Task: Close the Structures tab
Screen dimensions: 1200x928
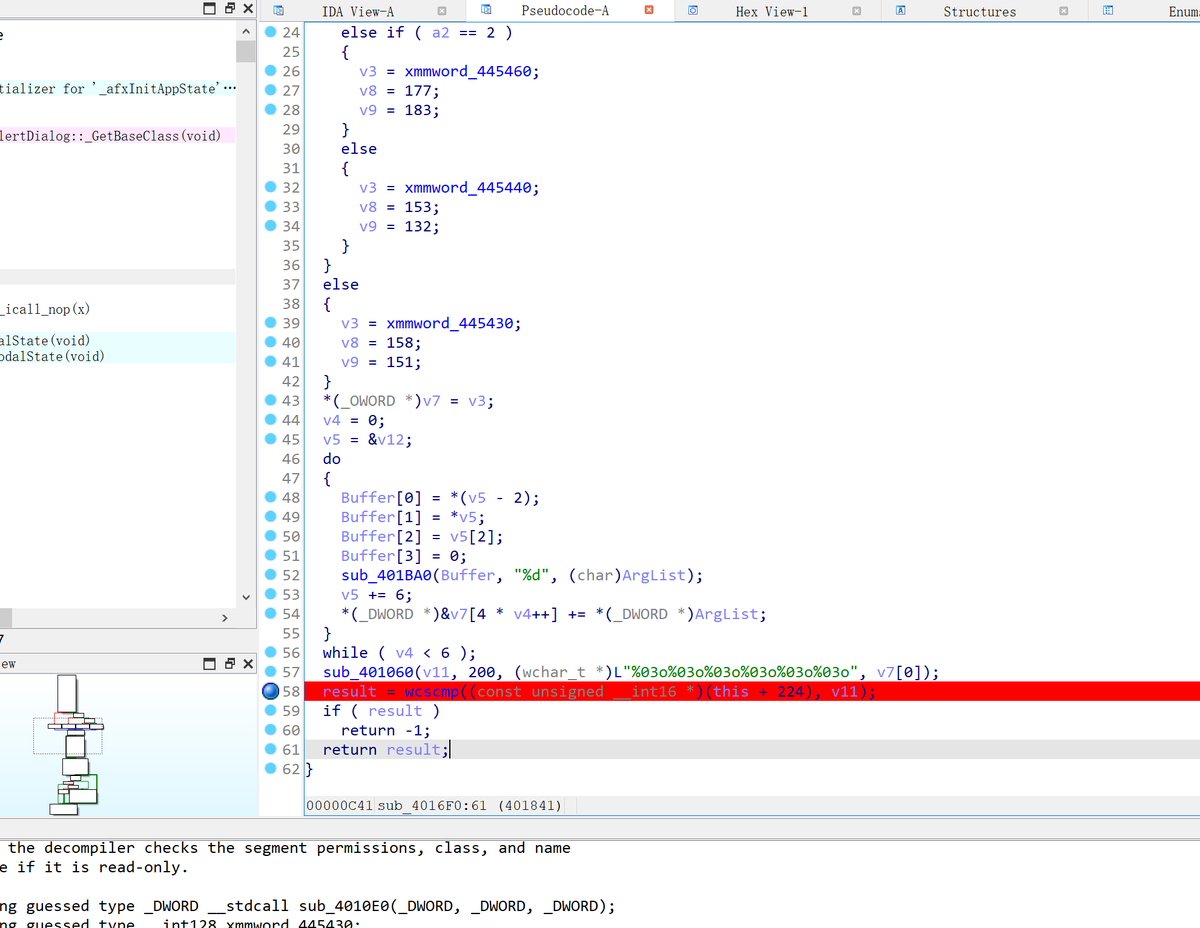Action: [1064, 11]
